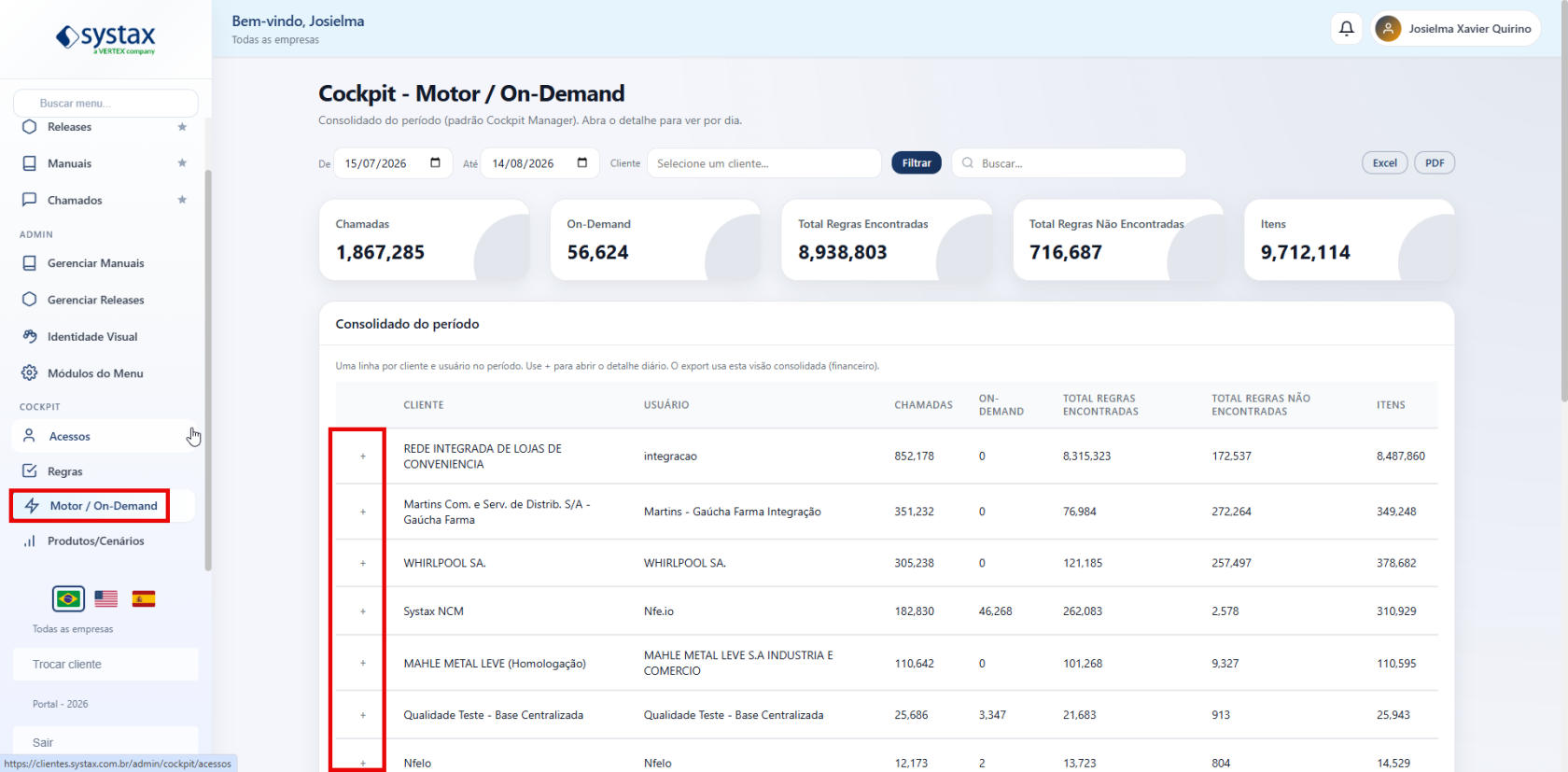The image size is (1568, 772).
Task: Click the gear icon beside Módulos do Menu
Action: point(30,373)
